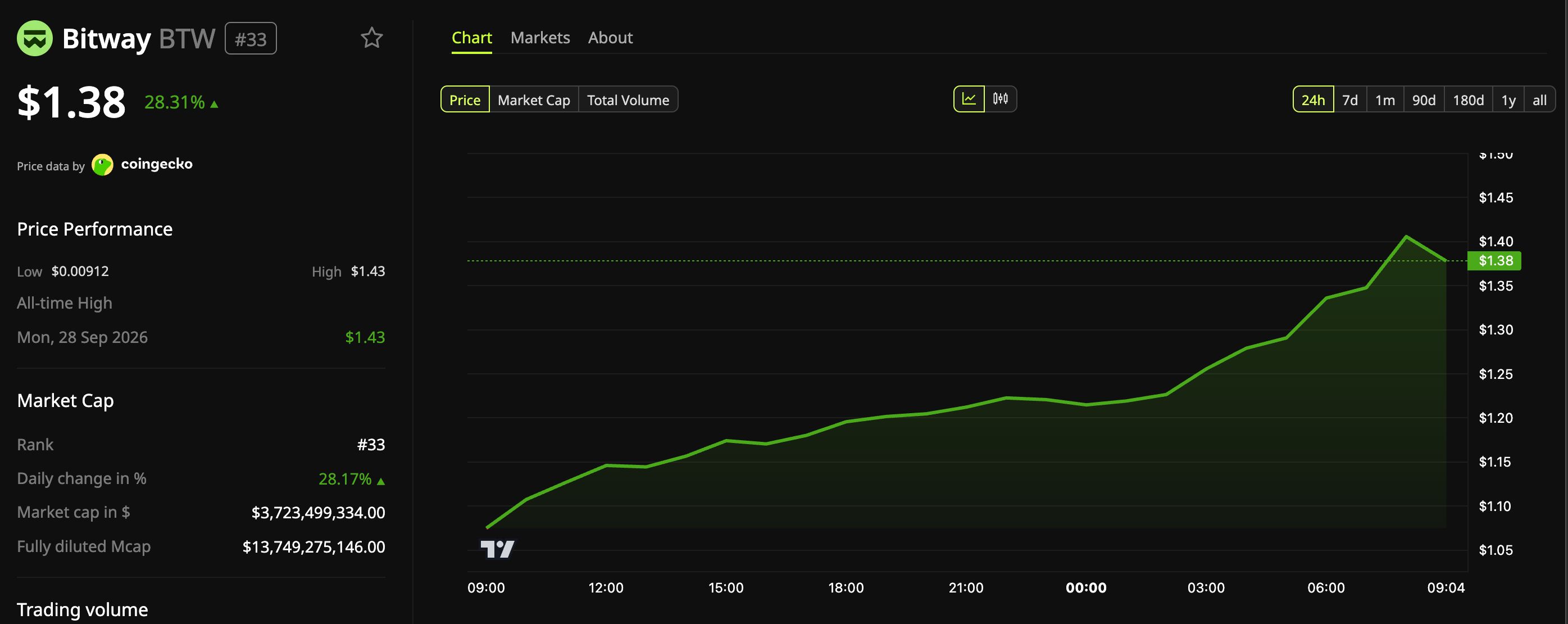
Task: Open the About tab
Action: [x=610, y=38]
